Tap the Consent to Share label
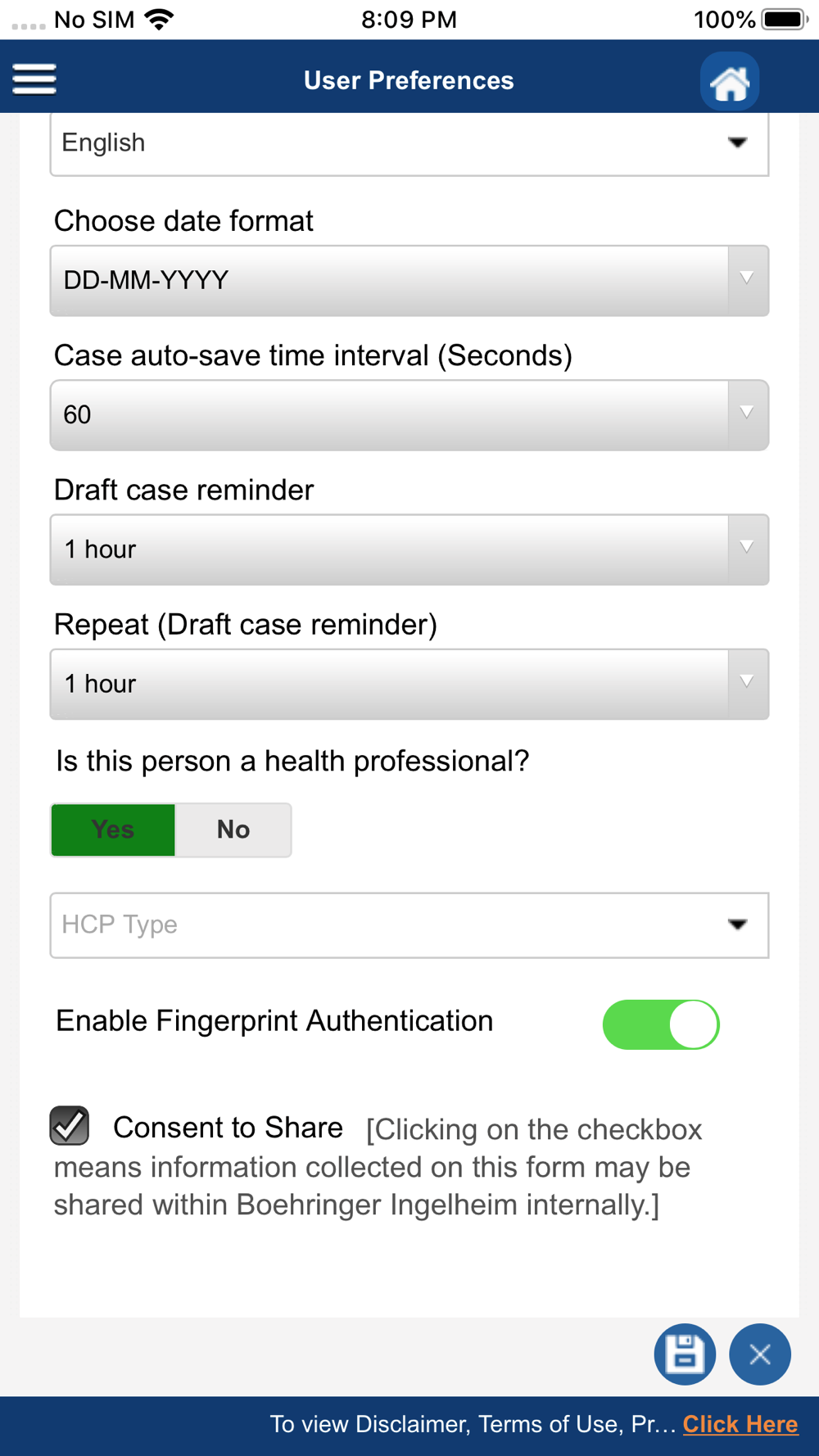Viewport: 819px width, 1456px height. pos(228,1128)
